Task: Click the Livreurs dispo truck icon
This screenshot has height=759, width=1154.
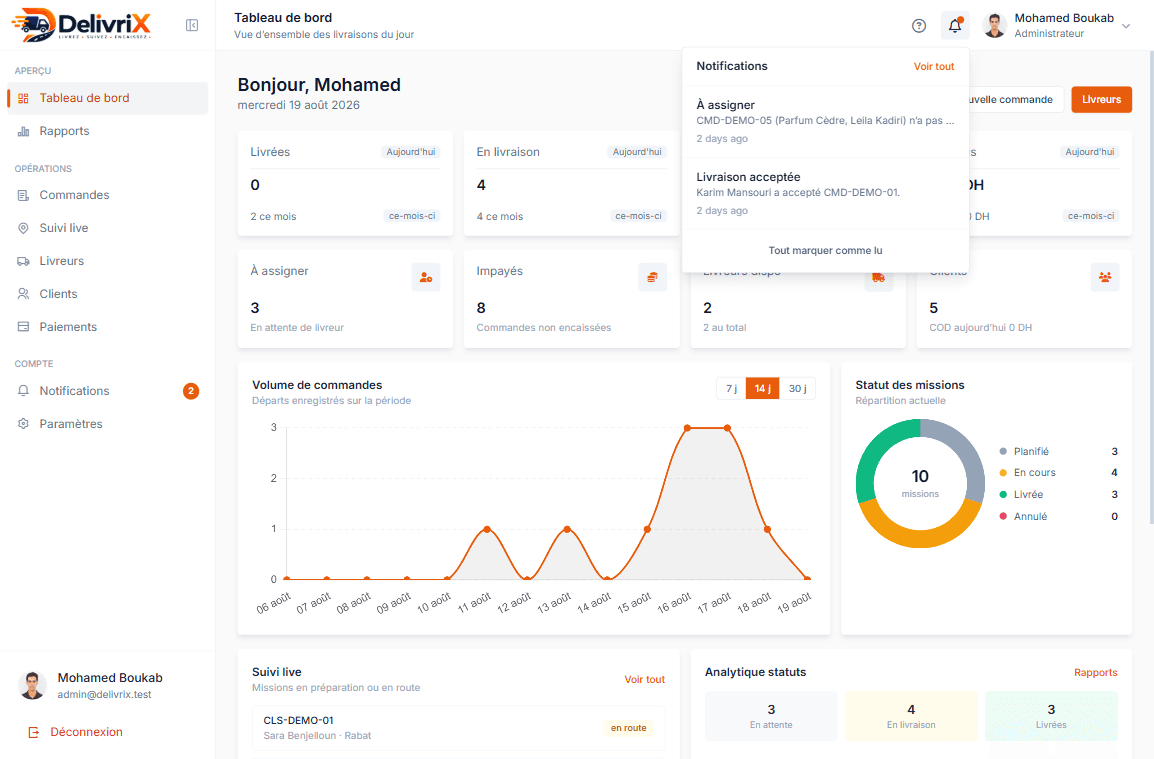Action: (x=878, y=278)
